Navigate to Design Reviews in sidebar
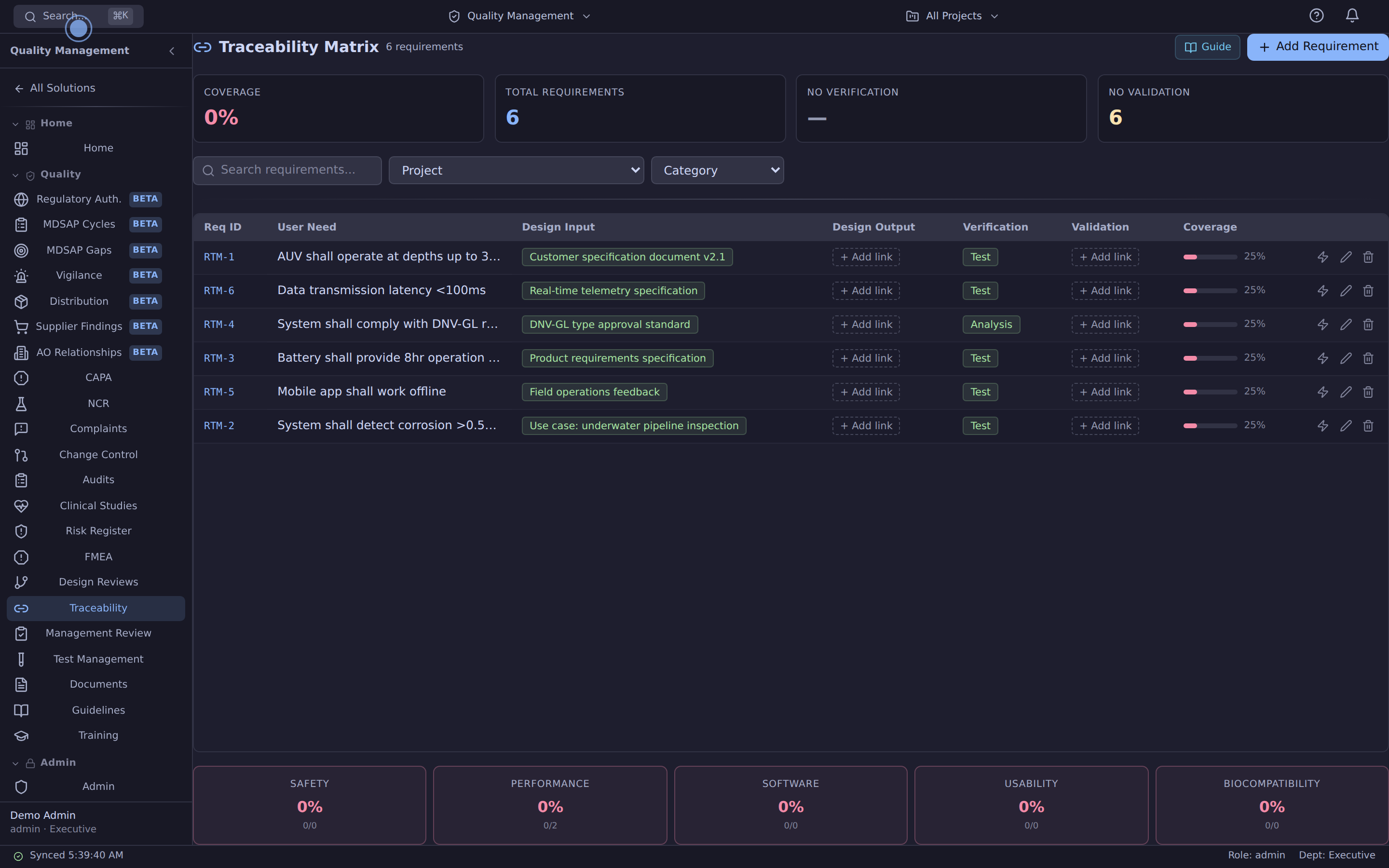The width and height of the screenshot is (1389, 868). 96,582
